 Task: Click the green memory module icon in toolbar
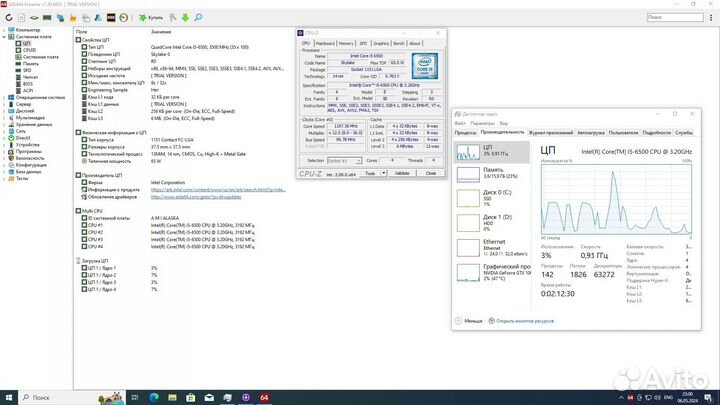click(x=47, y=17)
